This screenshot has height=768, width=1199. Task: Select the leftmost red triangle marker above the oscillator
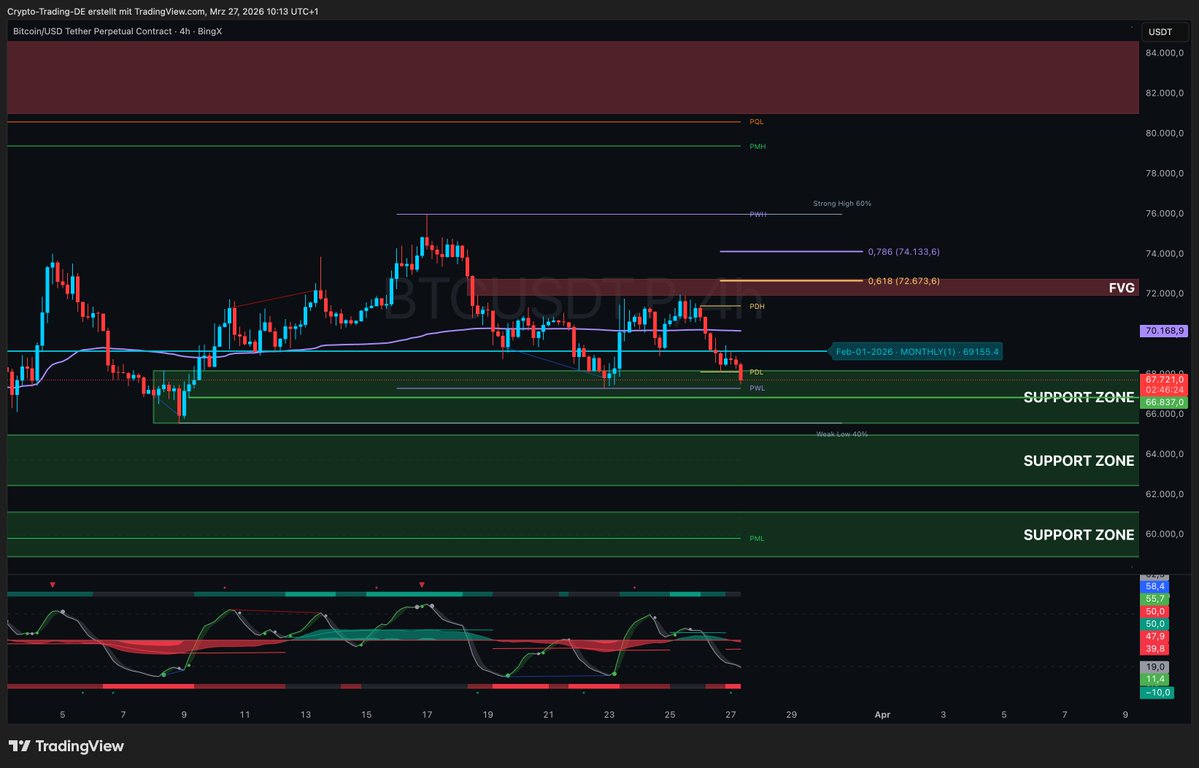[53, 583]
